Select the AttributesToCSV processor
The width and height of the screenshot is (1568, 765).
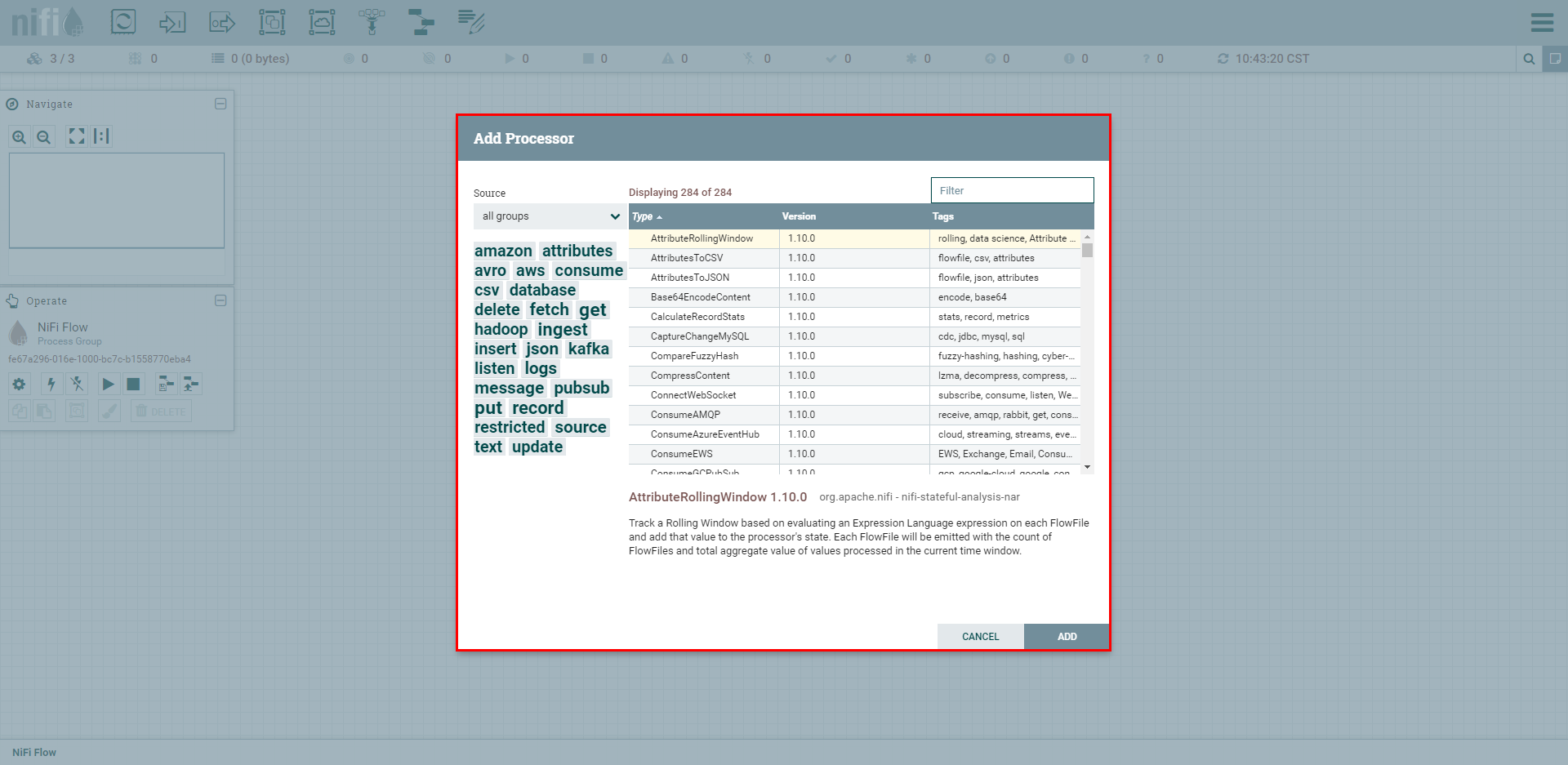[x=854, y=258]
